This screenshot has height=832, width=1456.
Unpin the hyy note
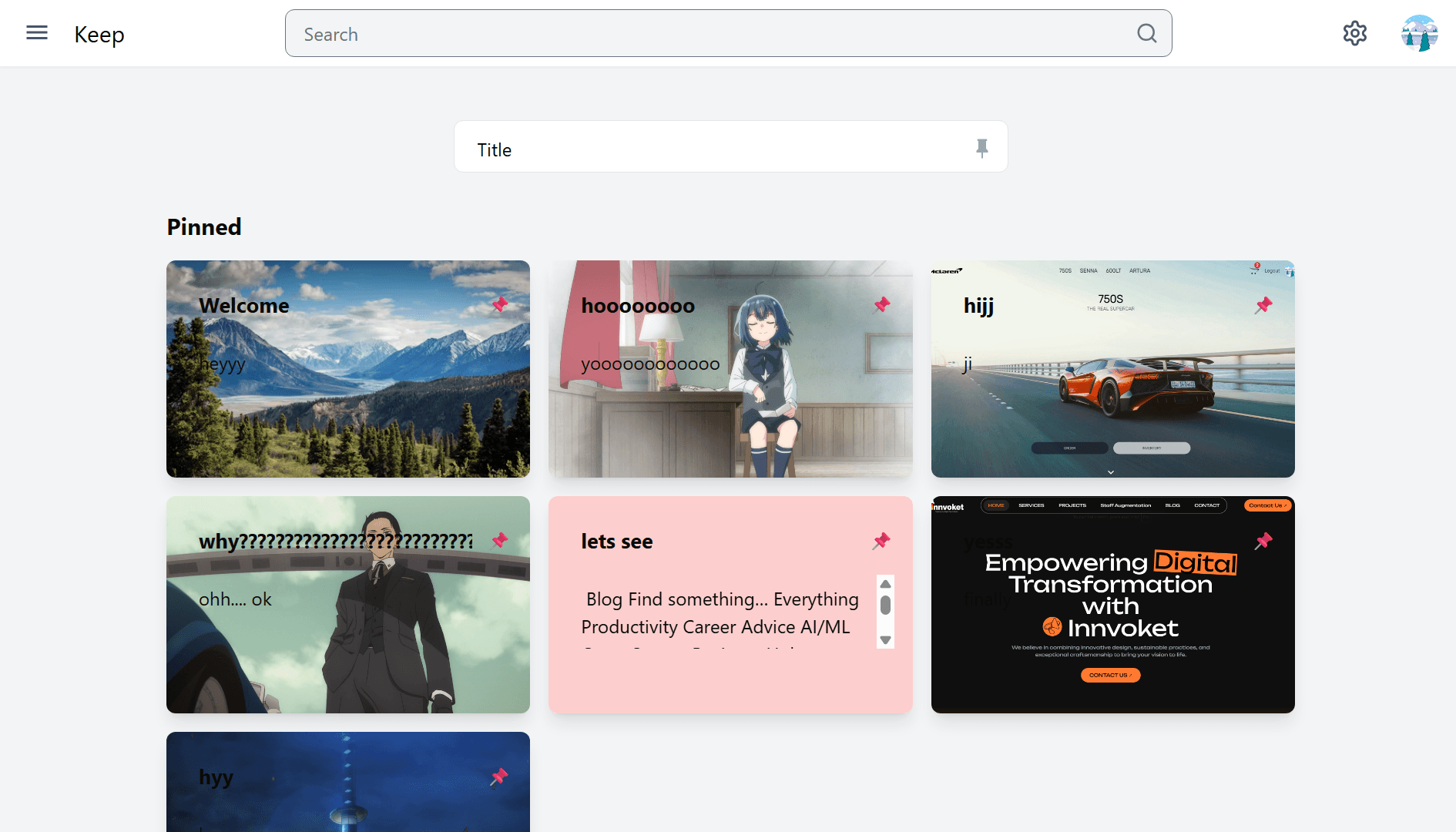coord(500,777)
